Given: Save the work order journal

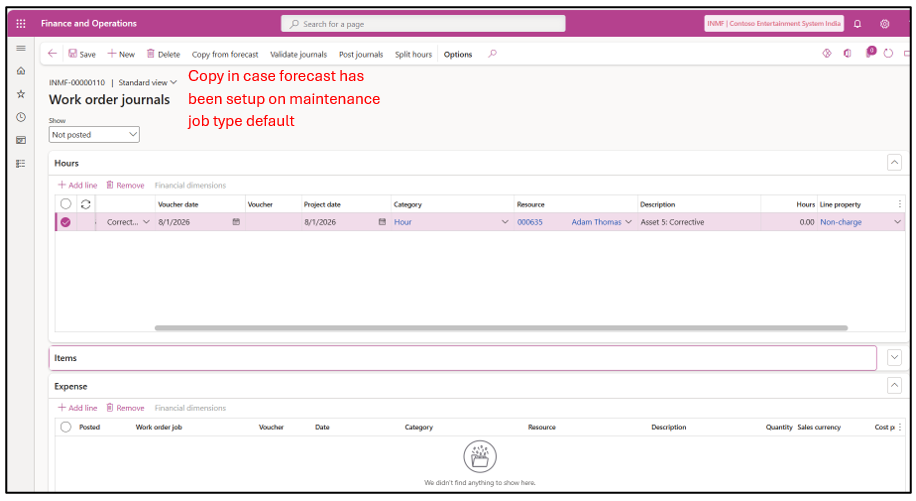Looking at the screenshot, I should click(x=82, y=54).
